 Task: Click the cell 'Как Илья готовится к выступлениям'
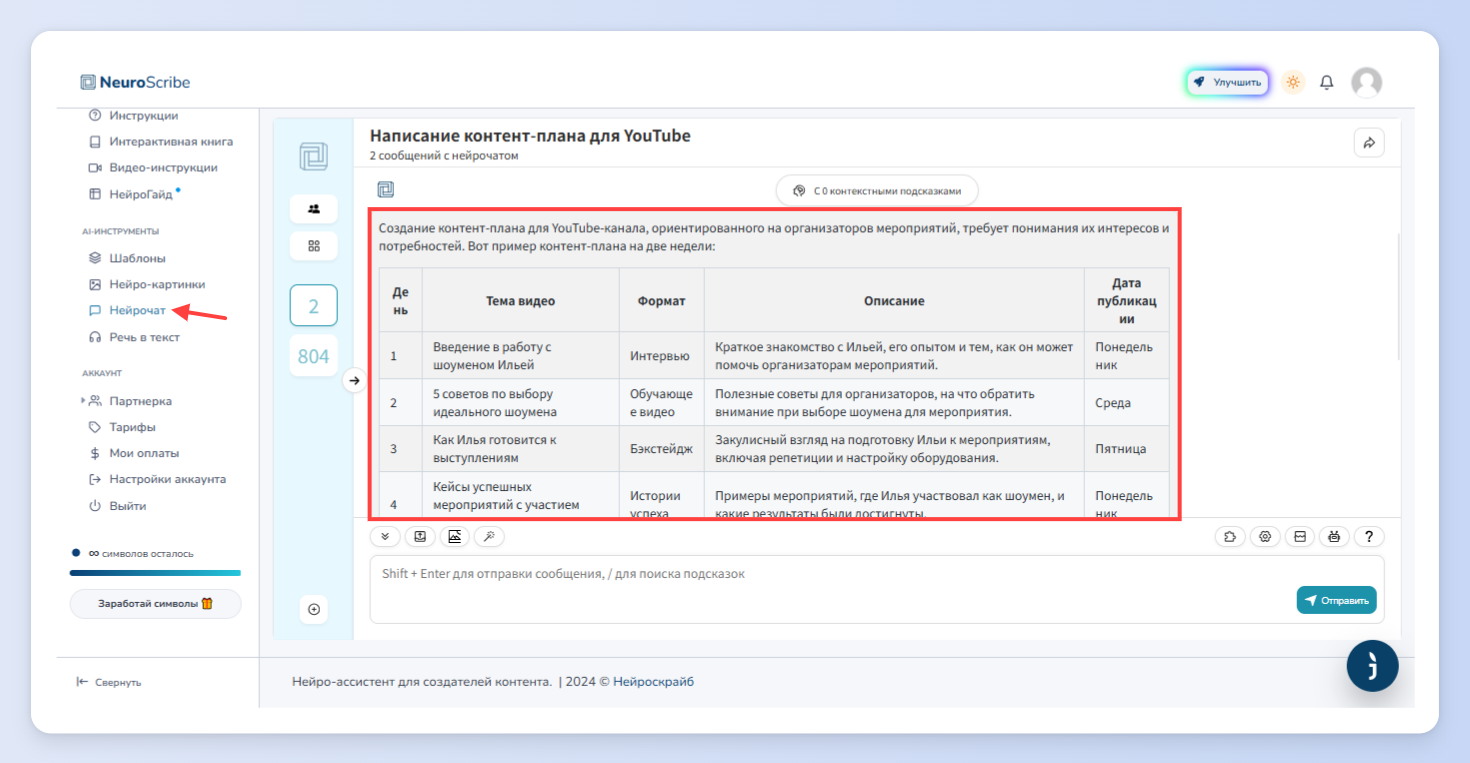coord(520,449)
